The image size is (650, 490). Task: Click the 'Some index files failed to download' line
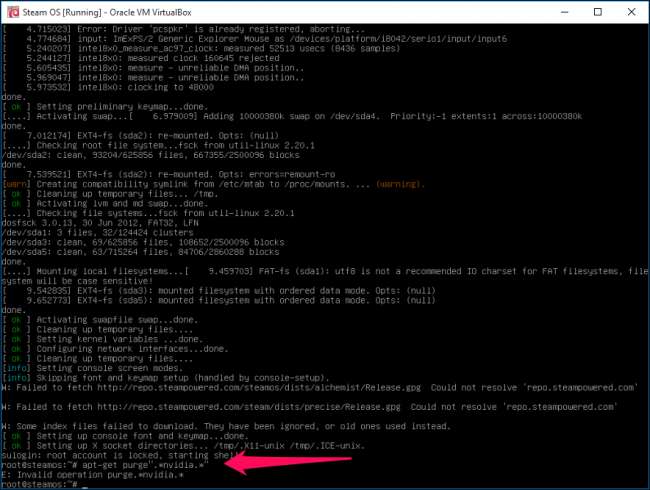tap(226, 426)
